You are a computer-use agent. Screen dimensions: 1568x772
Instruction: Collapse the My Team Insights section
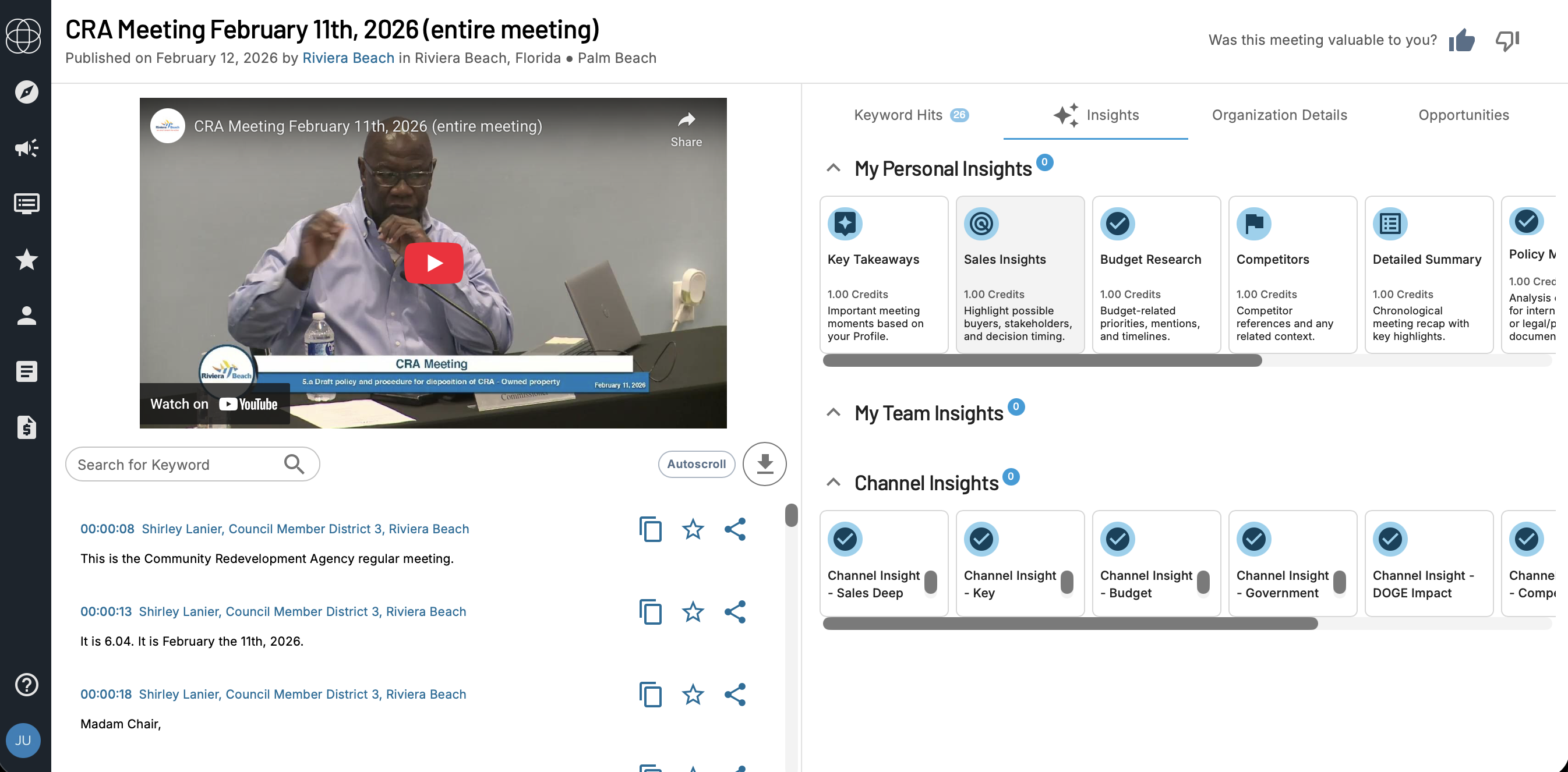[x=834, y=413]
